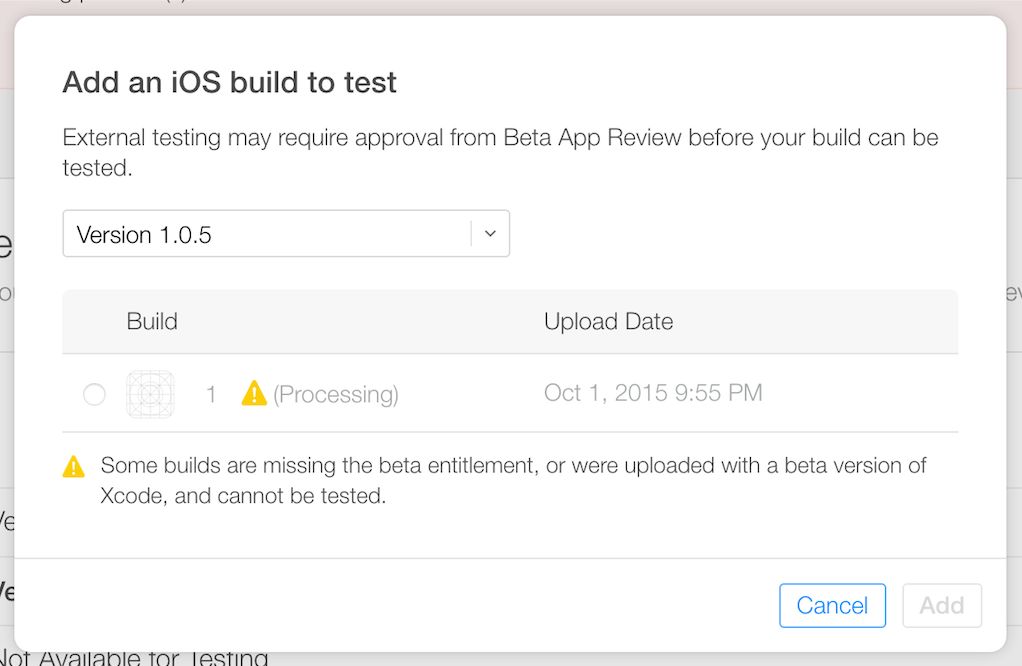This screenshot has height=666, width=1022.
Task: Click the warning icon next to the entitlement notice
Action: tap(74, 466)
